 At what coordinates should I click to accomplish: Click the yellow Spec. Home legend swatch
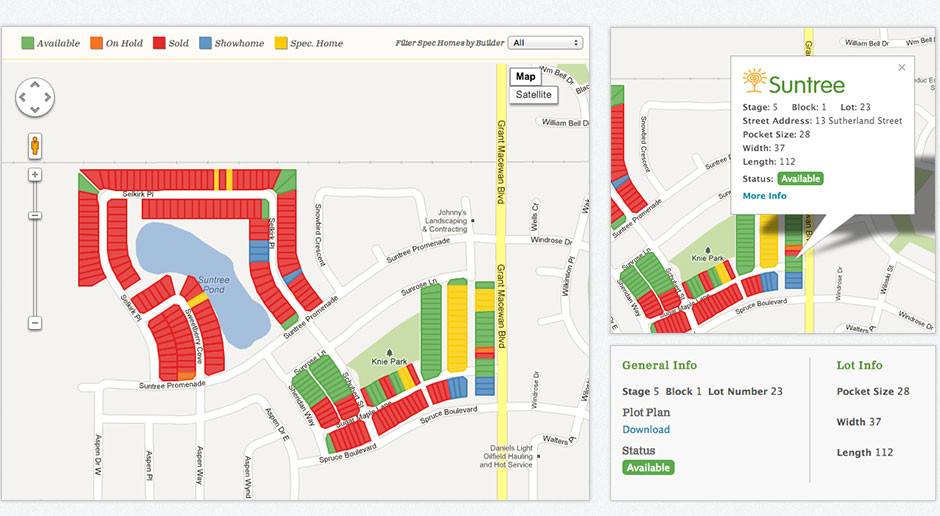tap(281, 43)
